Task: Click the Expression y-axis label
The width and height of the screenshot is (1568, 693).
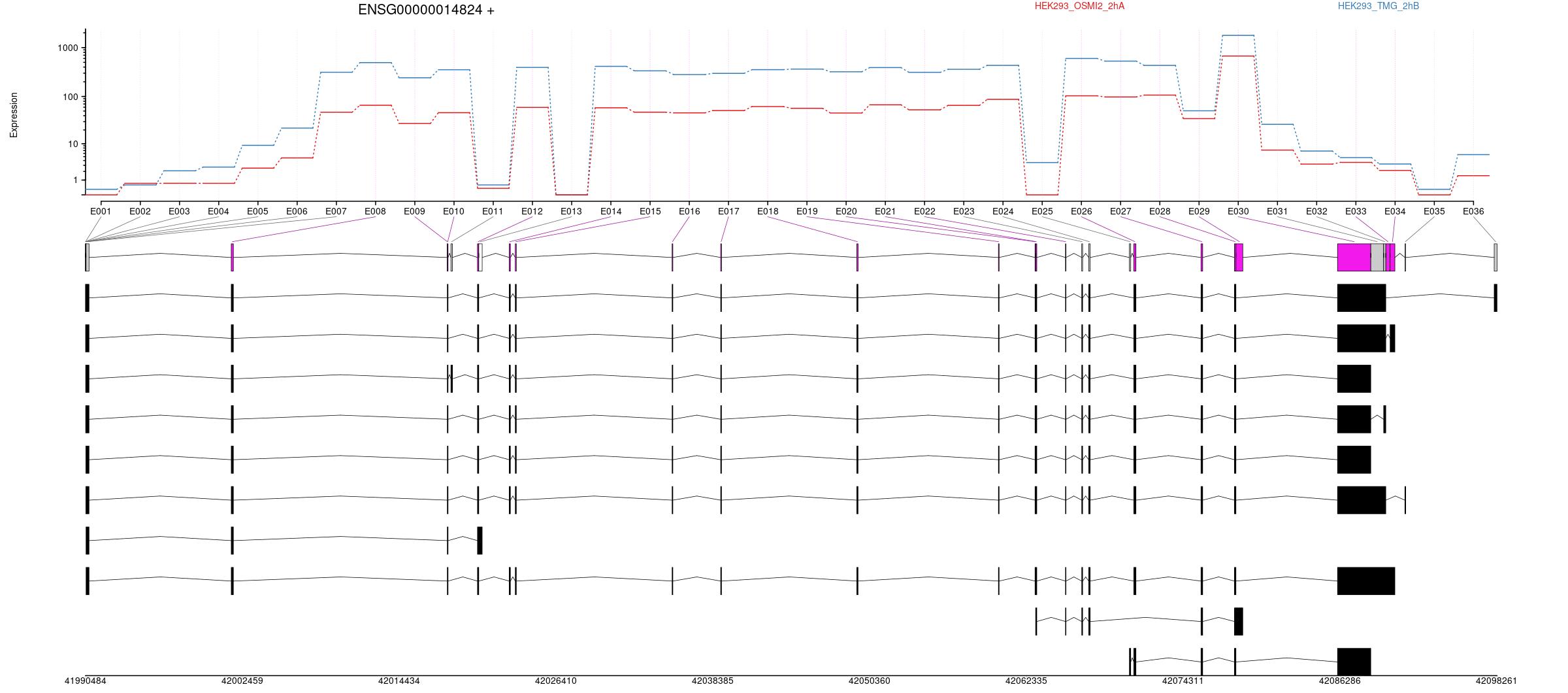Action: pos(14,115)
